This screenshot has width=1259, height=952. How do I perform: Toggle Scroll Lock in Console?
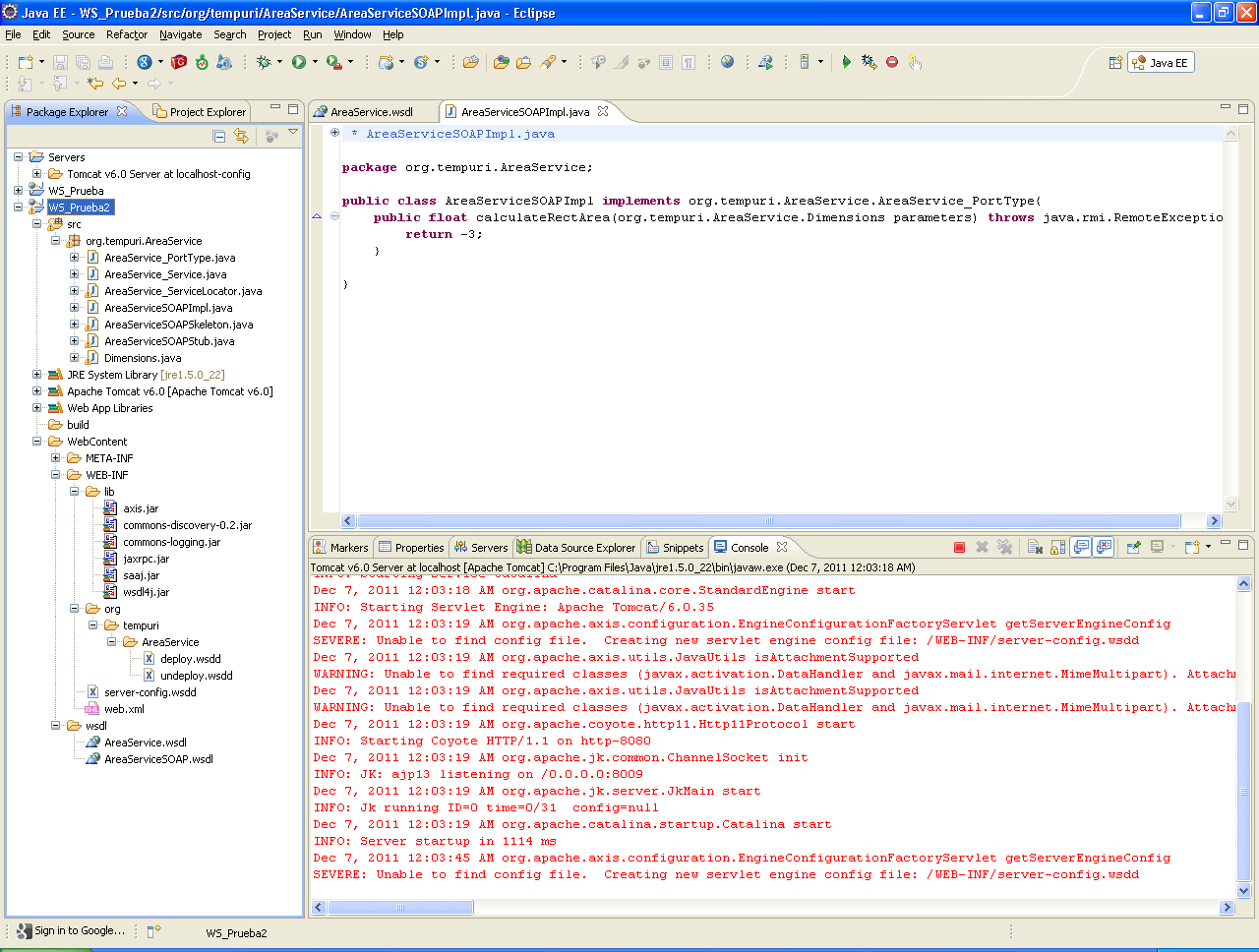1057,548
